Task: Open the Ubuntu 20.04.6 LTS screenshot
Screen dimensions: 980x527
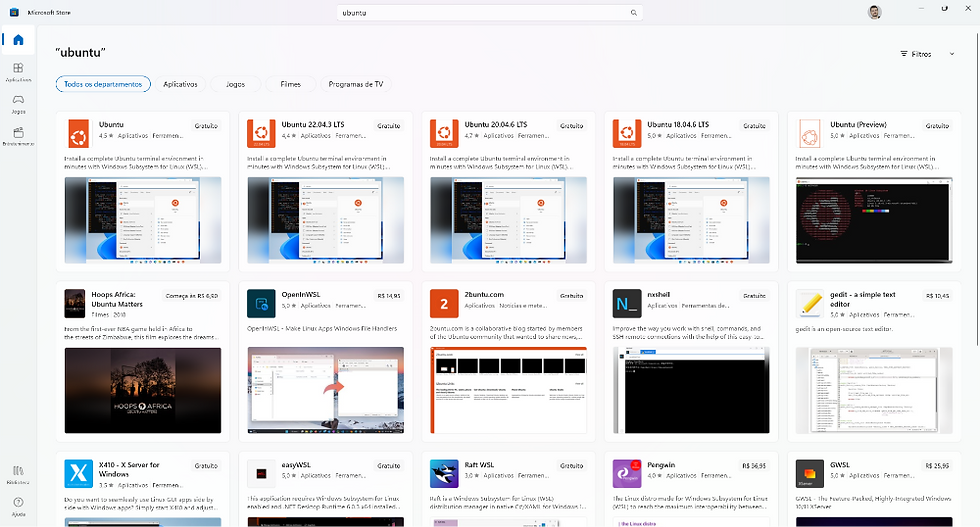Action: pyautogui.click(x=508, y=220)
